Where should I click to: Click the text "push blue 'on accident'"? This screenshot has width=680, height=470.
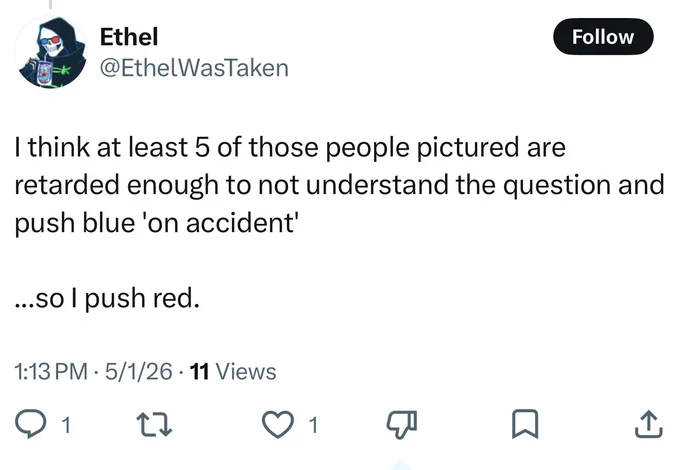pos(157,223)
